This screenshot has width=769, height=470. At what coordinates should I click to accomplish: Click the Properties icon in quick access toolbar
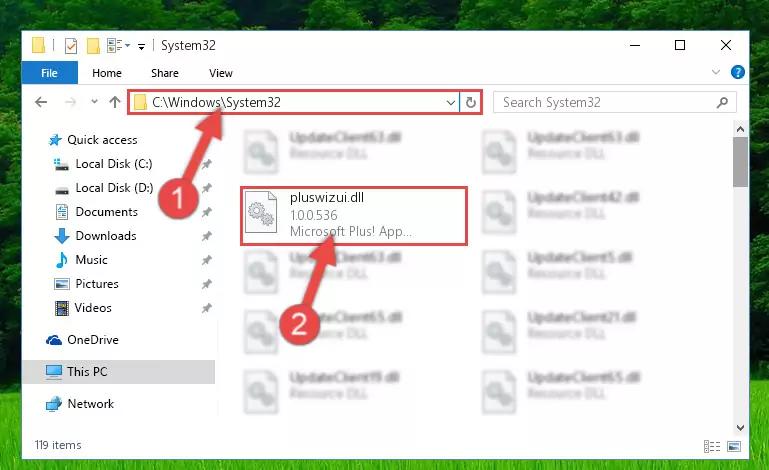pyautogui.click(x=71, y=46)
